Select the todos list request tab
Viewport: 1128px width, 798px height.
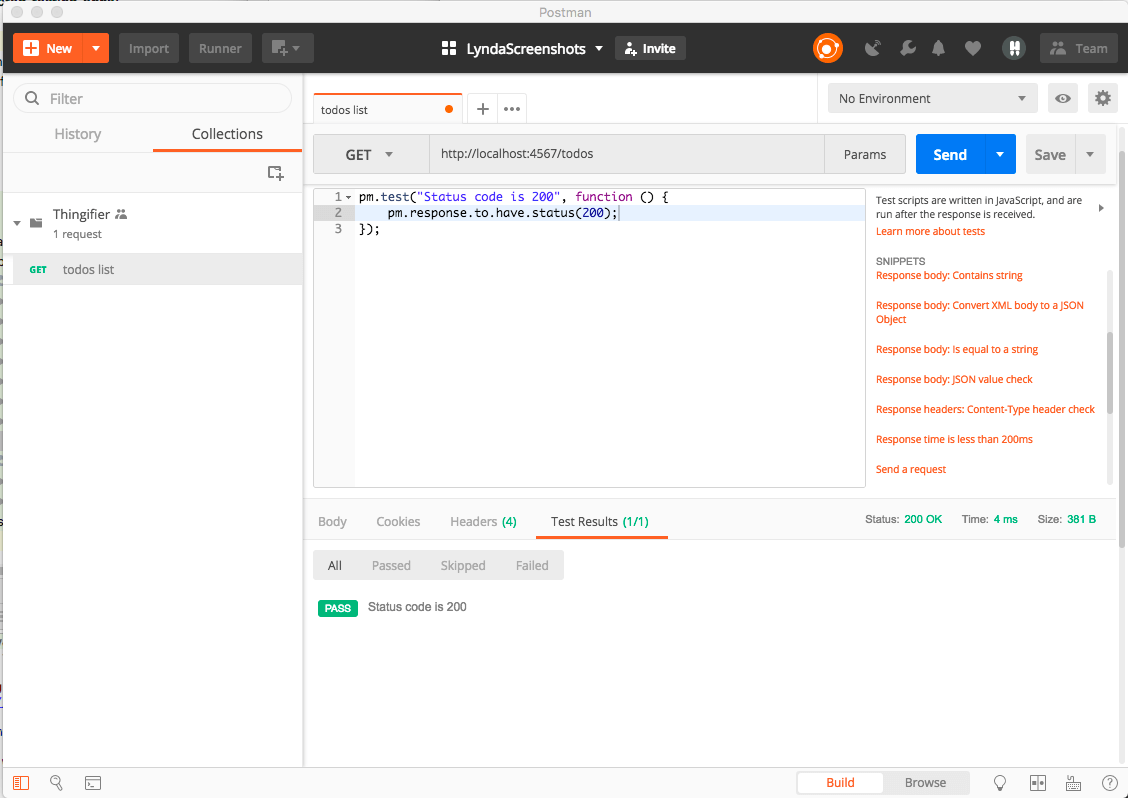[387, 109]
